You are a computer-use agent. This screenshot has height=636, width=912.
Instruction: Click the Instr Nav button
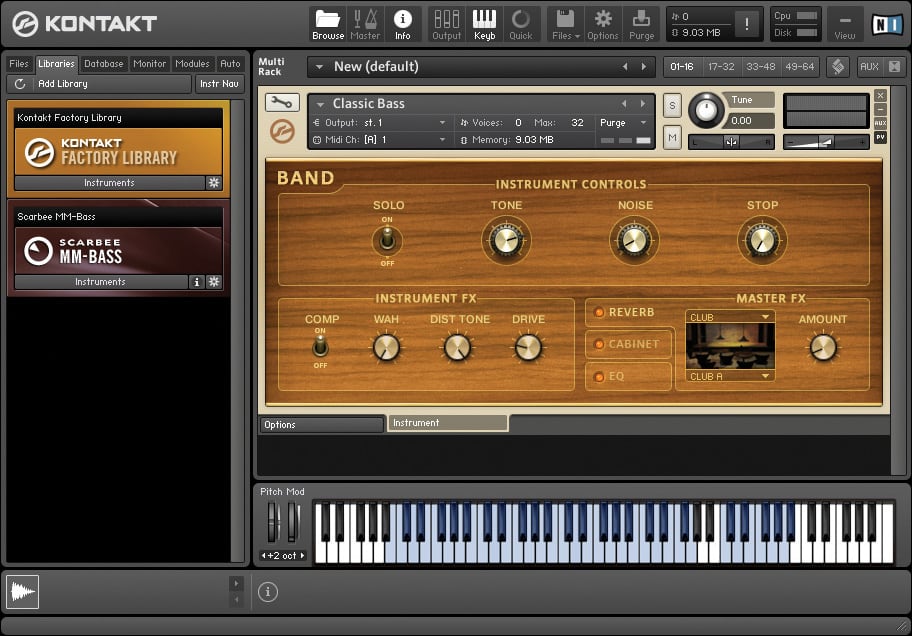pos(219,84)
